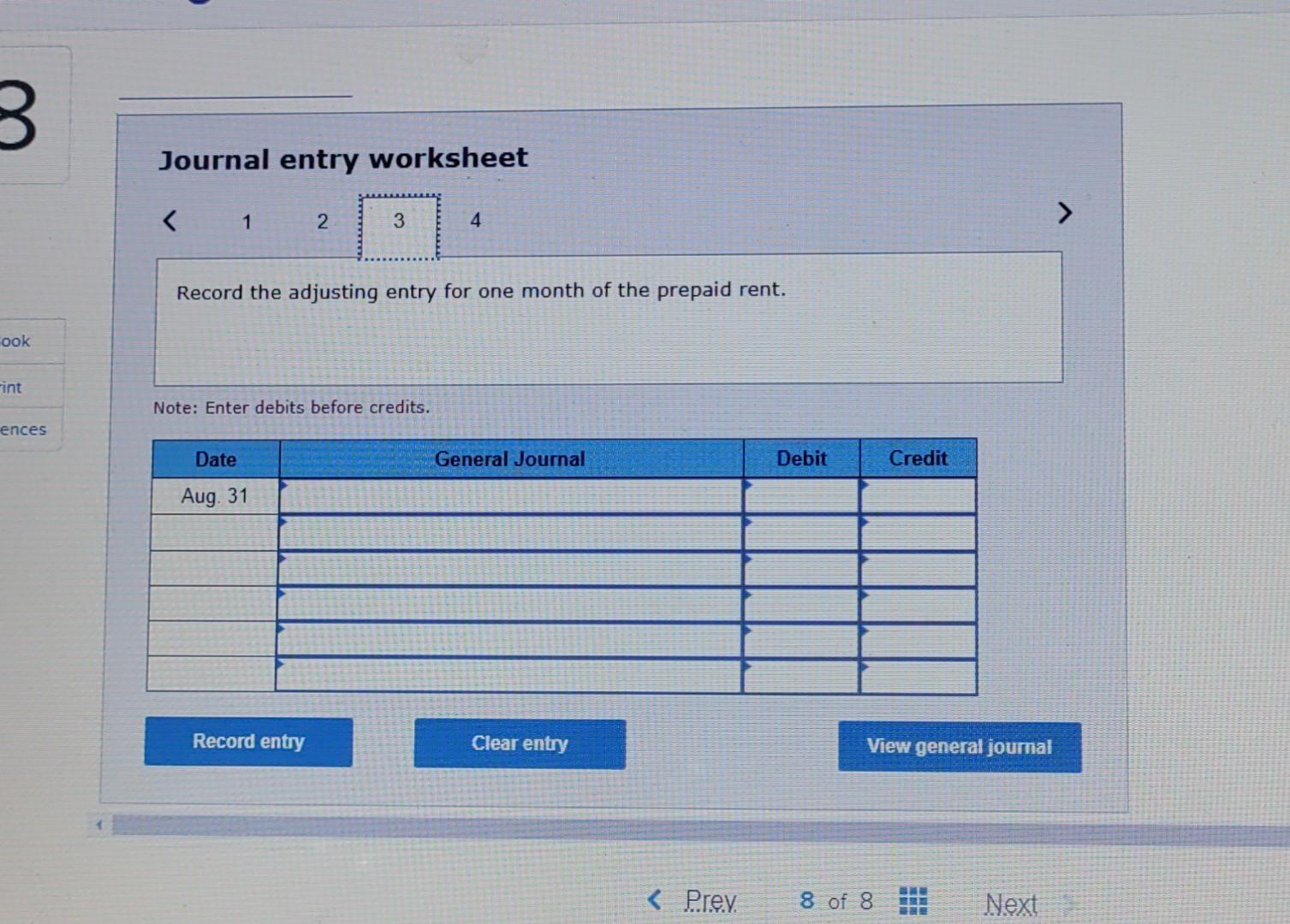
Task: Click Credit cell in third row
Action: tap(918, 569)
